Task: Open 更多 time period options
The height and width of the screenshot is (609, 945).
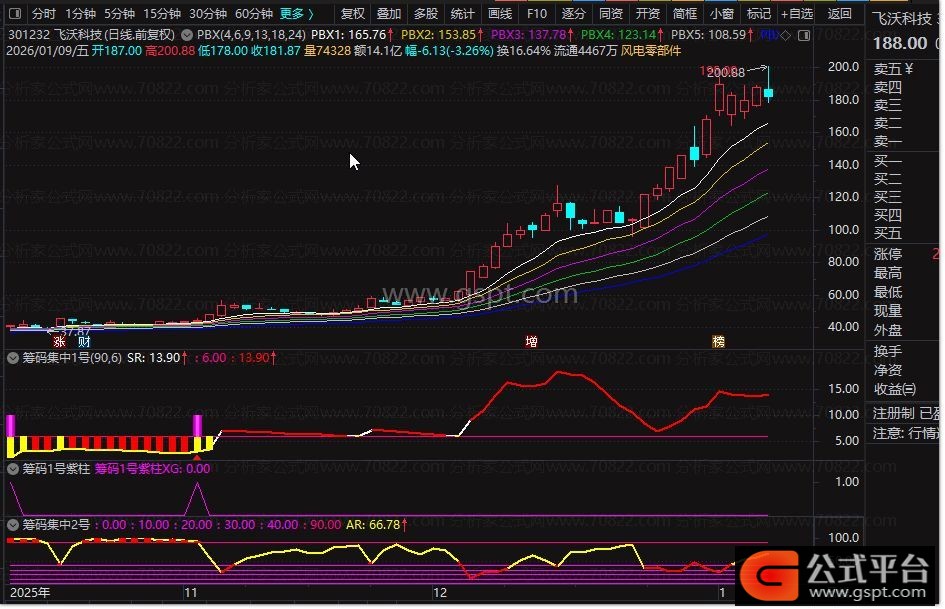Action: pyautogui.click(x=296, y=14)
